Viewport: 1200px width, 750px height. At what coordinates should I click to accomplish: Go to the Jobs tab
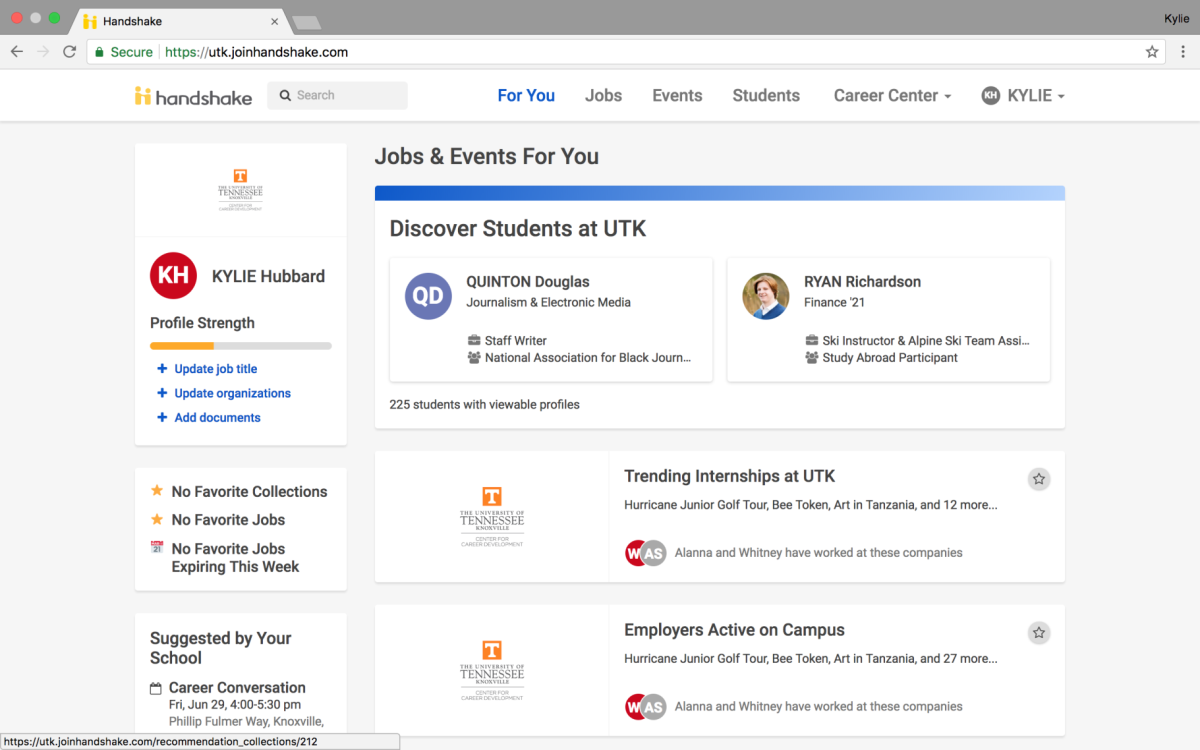tap(603, 96)
